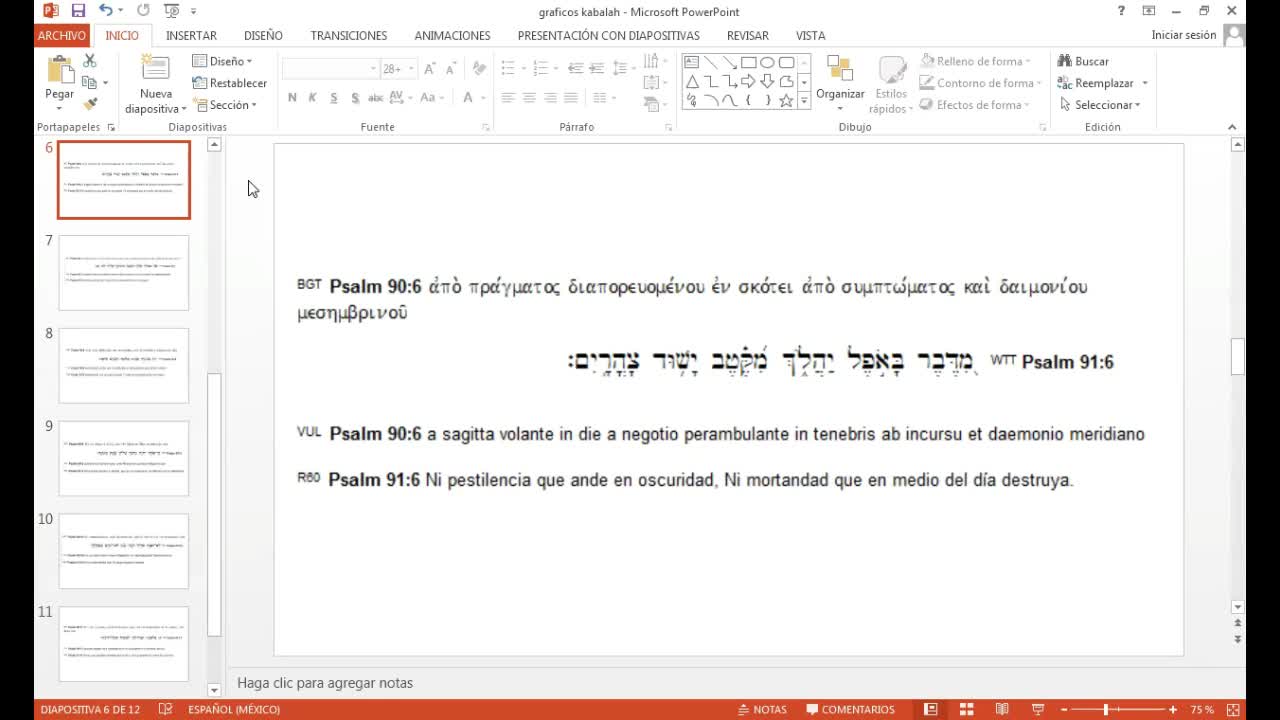Click zoom in plus button
Screen dimensions: 1280x720
tap(1173, 709)
